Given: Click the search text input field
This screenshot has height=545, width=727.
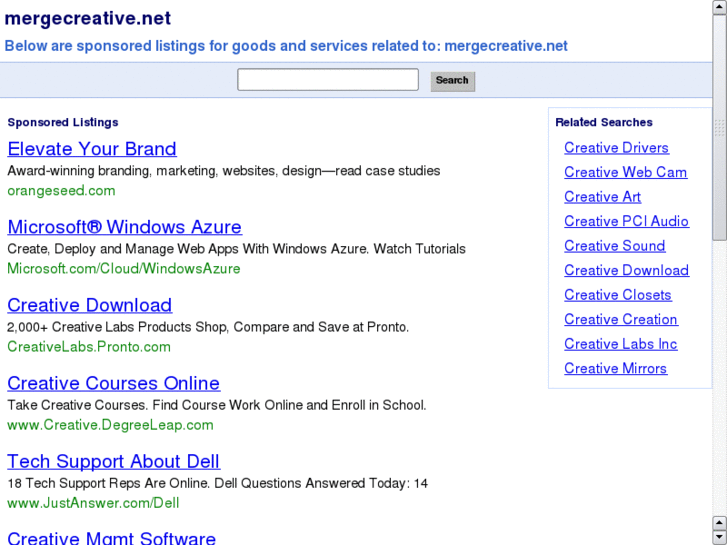Looking at the screenshot, I should point(328,80).
